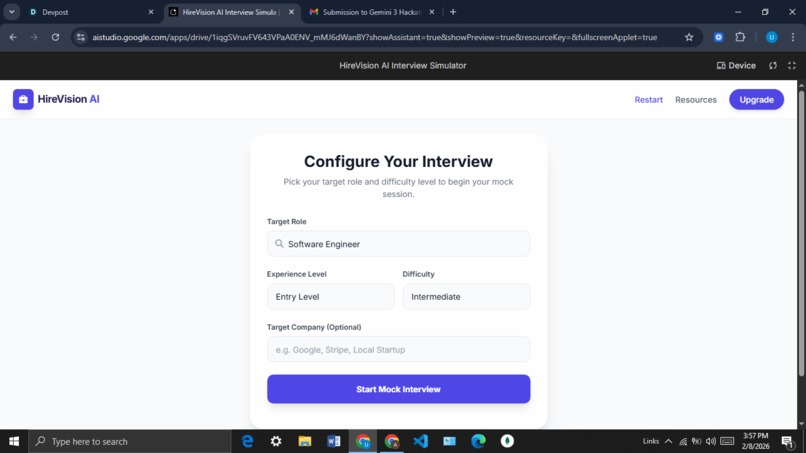Image resolution: width=806 pixels, height=453 pixels.
Task: Click the taskbar clock showing 3:57 PM
Action: pyautogui.click(x=755, y=441)
